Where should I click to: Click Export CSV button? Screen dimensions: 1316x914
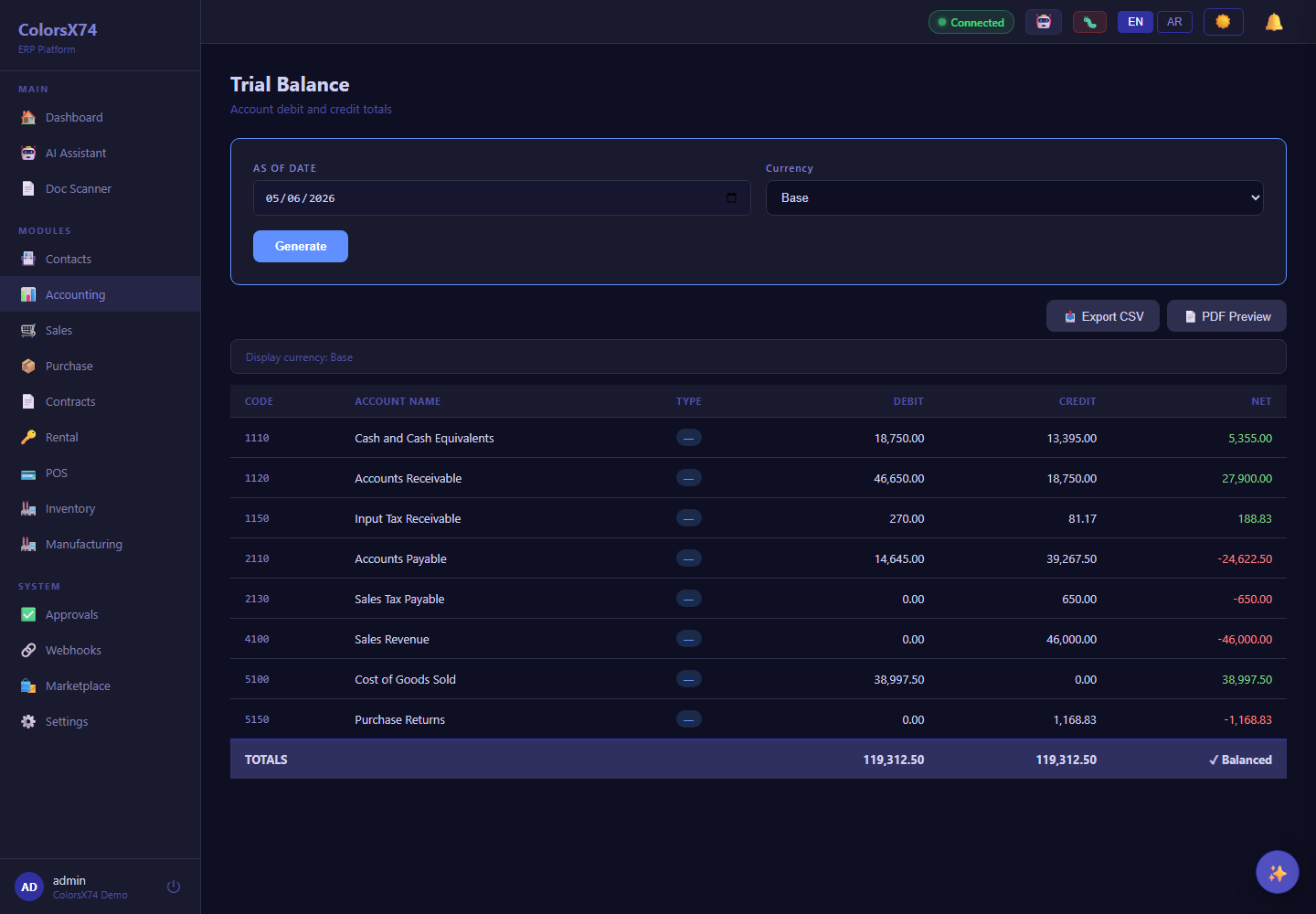1103,316
